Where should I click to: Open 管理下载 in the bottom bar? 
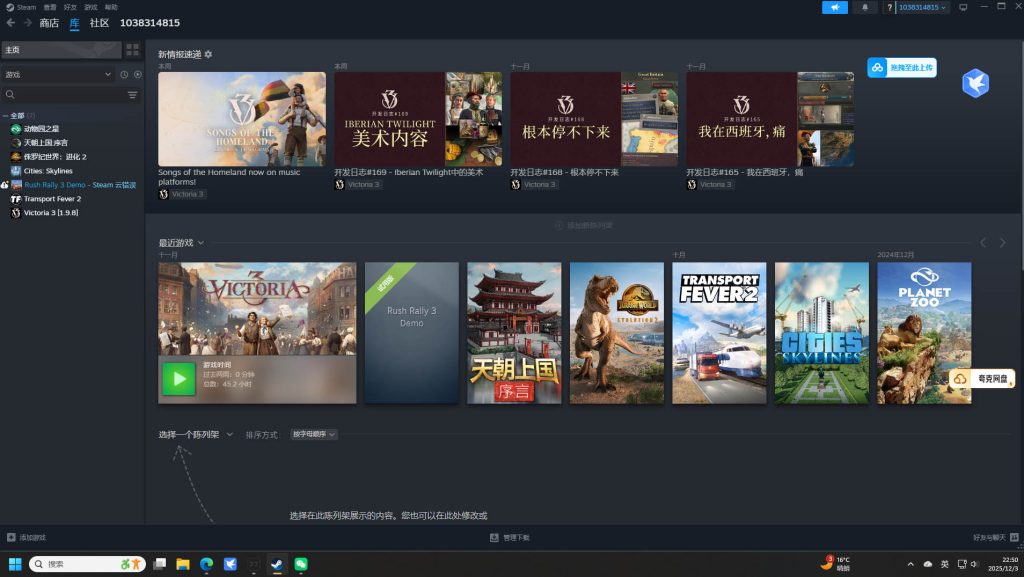[510, 538]
